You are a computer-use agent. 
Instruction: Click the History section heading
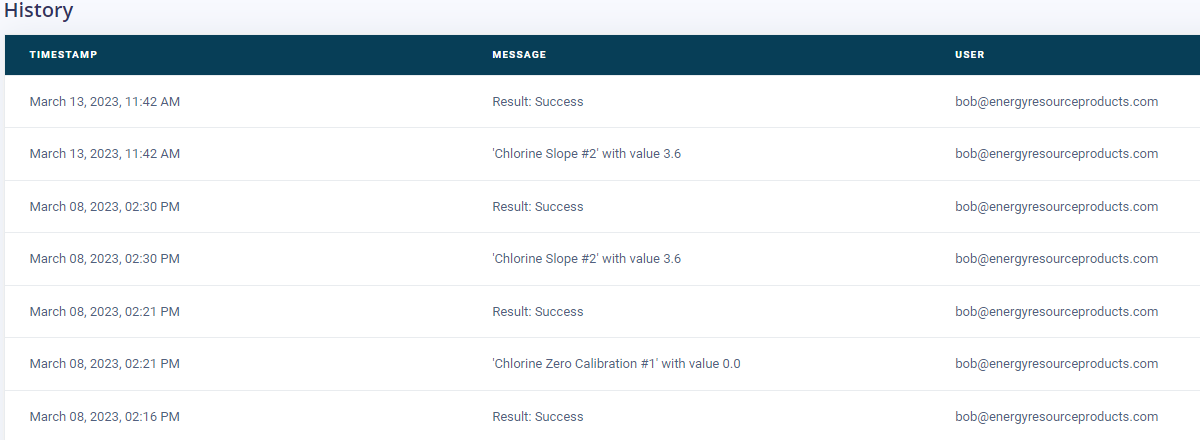[x=38, y=11]
